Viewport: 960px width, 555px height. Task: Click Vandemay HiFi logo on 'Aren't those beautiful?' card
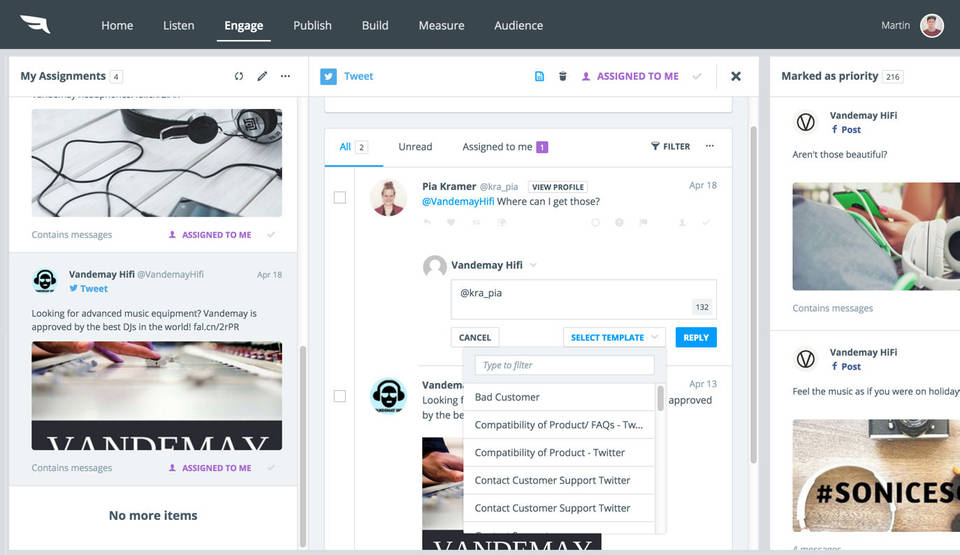(x=806, y=122)
